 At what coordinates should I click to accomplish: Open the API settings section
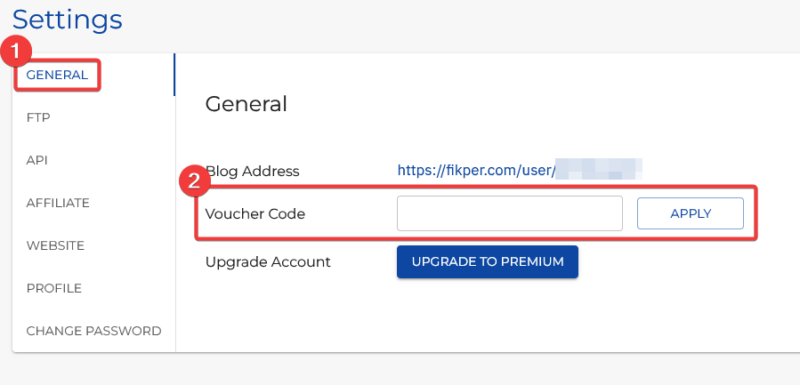[x=37, y=161]
